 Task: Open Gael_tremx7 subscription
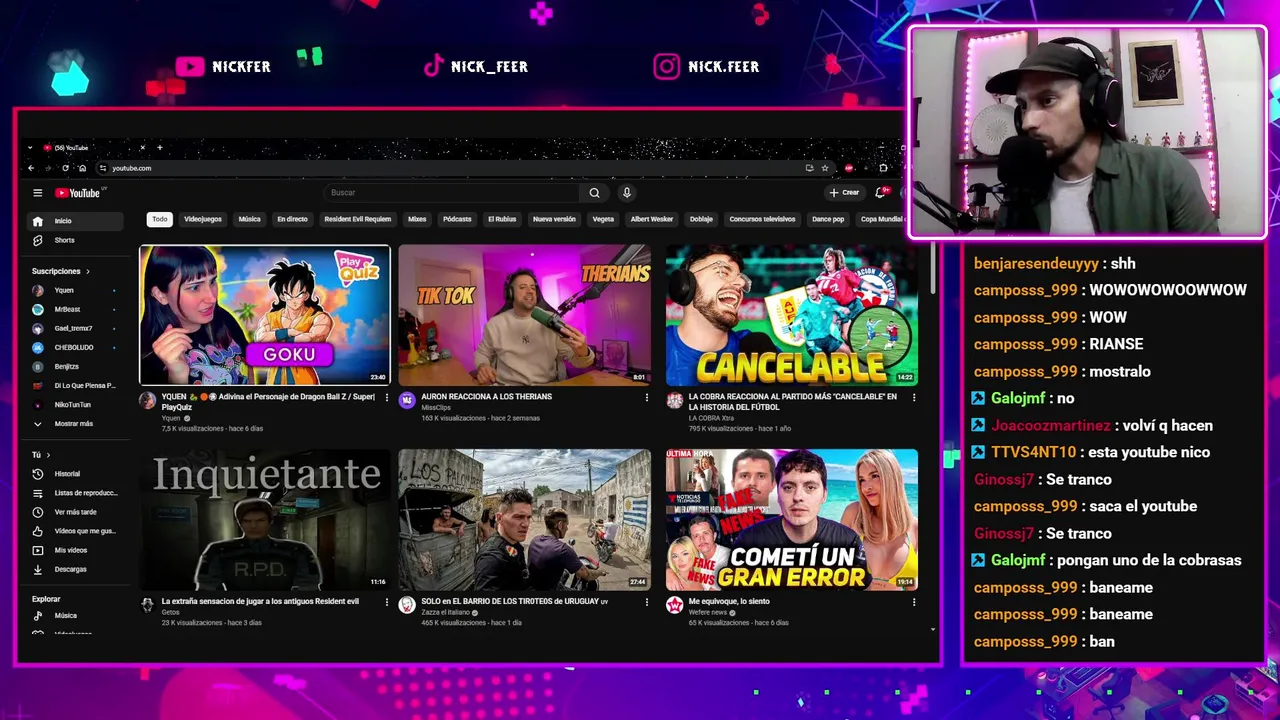tap(75, 328)
